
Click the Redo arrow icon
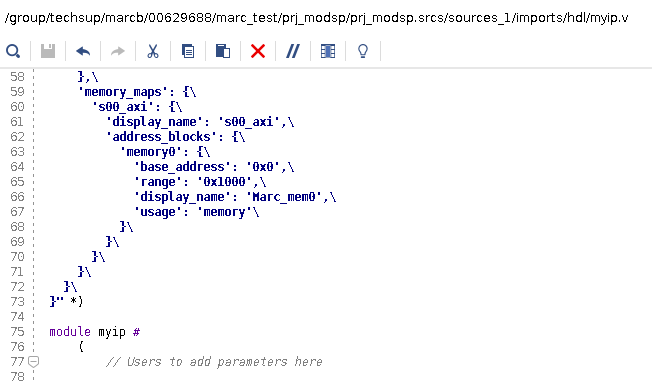[x=118, y=51]
